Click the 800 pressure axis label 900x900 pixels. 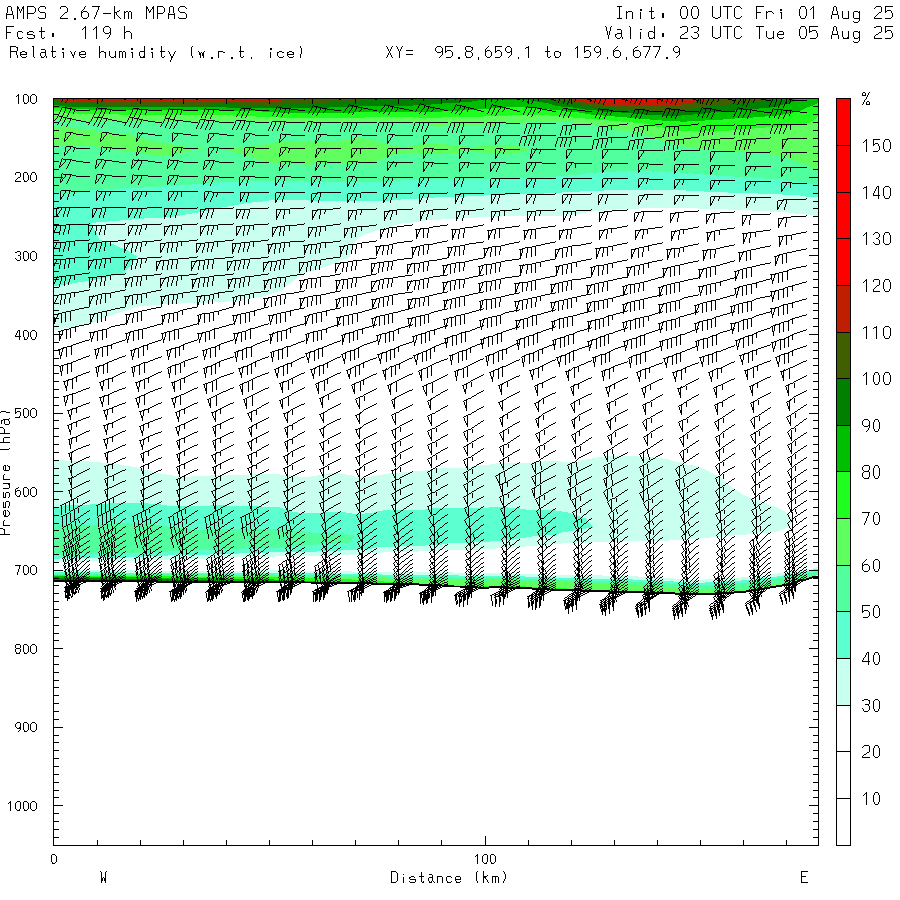[x=26, y=649]
